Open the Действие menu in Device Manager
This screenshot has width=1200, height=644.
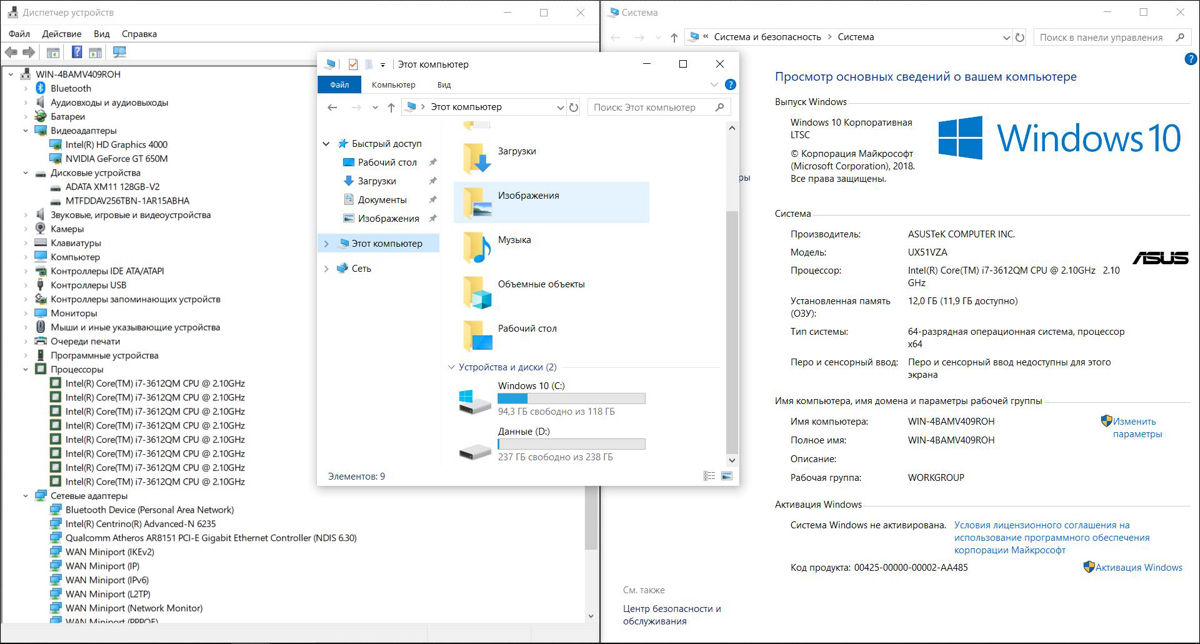[62, 33]
